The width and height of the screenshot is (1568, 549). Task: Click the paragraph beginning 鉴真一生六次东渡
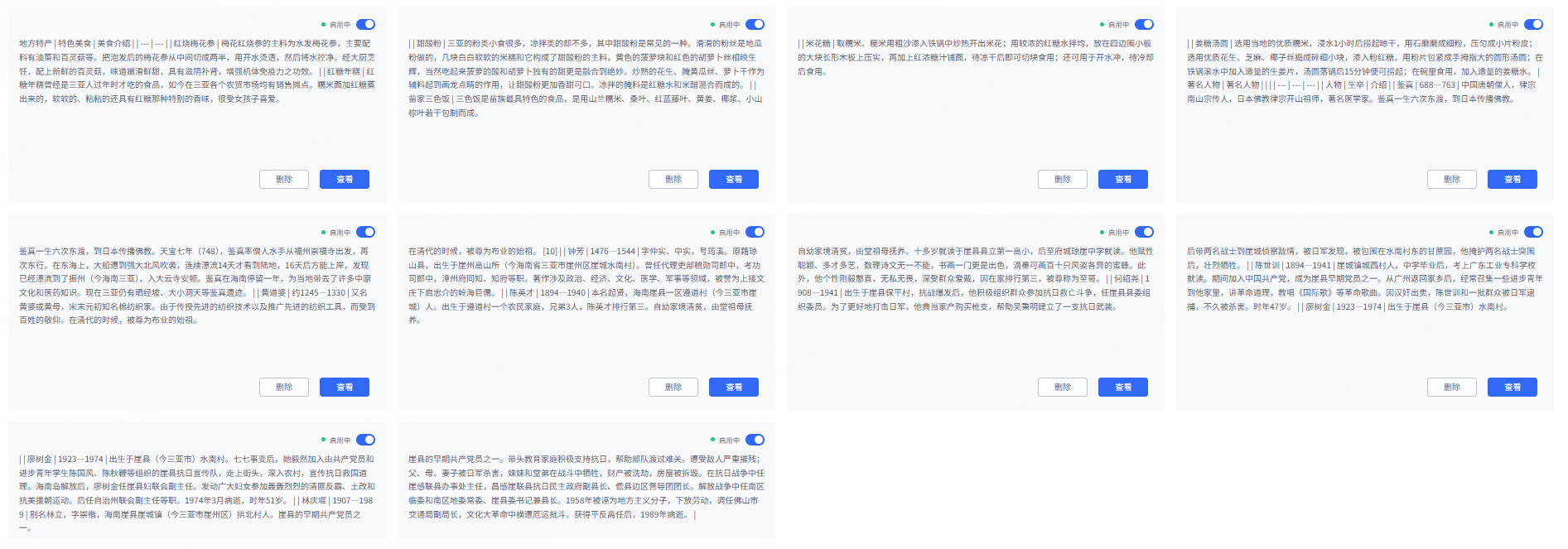click(x=197, y=286)
